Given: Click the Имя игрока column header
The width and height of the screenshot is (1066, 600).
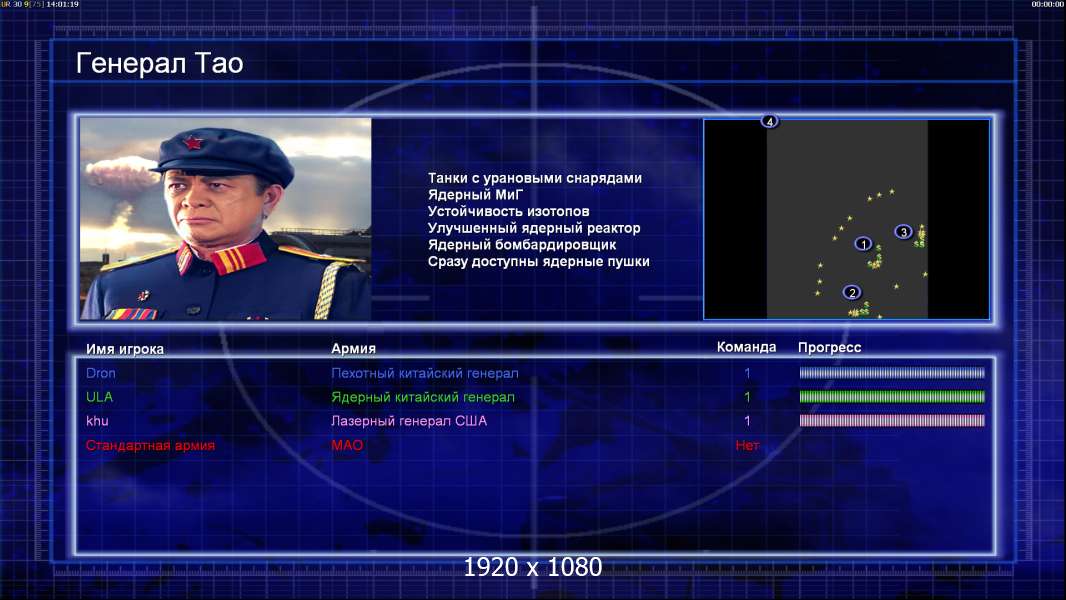Looking at the screenshot, I should 124,349.
